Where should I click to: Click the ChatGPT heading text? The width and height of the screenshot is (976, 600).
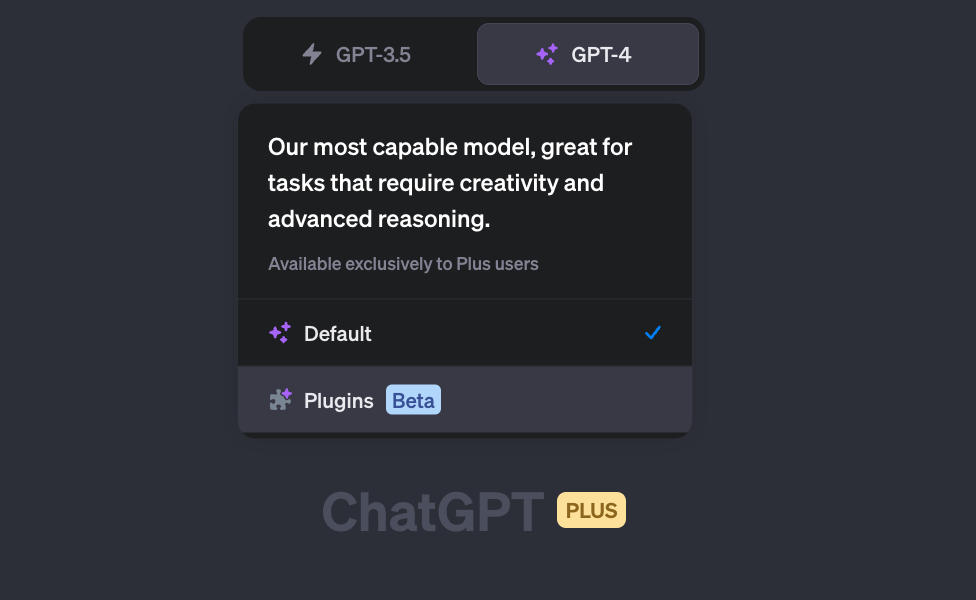433,512
